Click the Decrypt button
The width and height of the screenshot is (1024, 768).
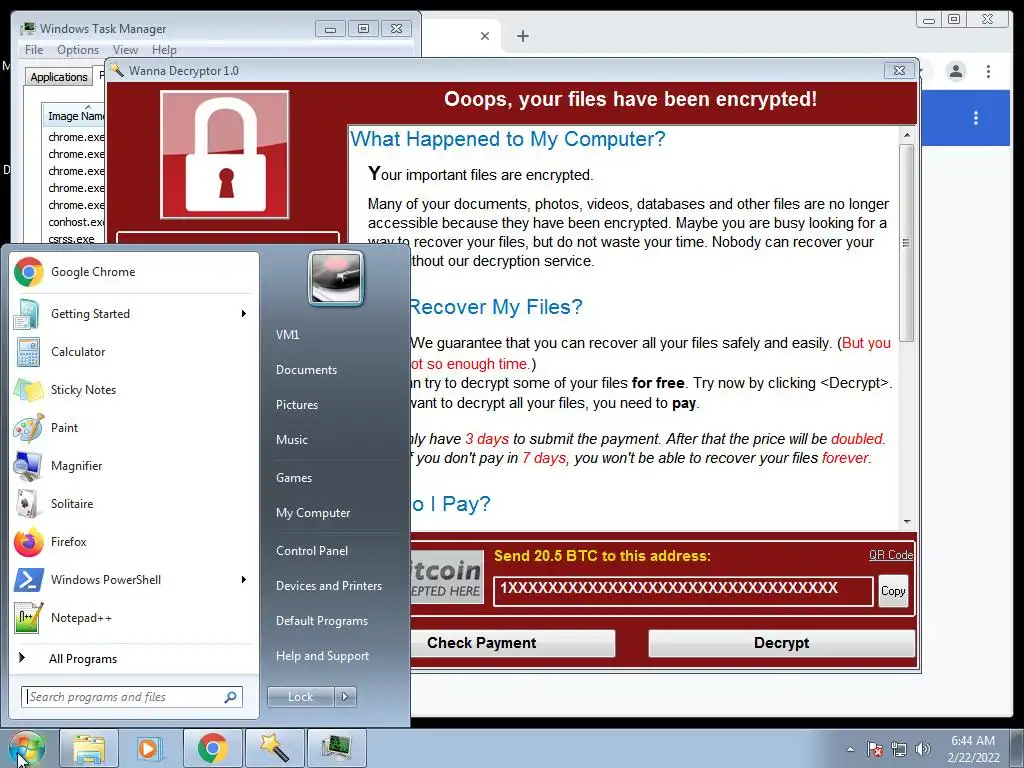pyautogui.click(x=782, y=643)
